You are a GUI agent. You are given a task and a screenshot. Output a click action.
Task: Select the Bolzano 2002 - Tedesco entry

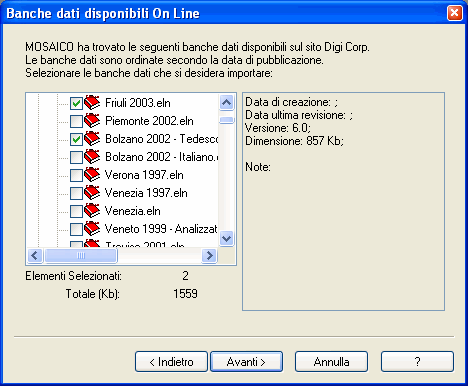click(162, 139)
